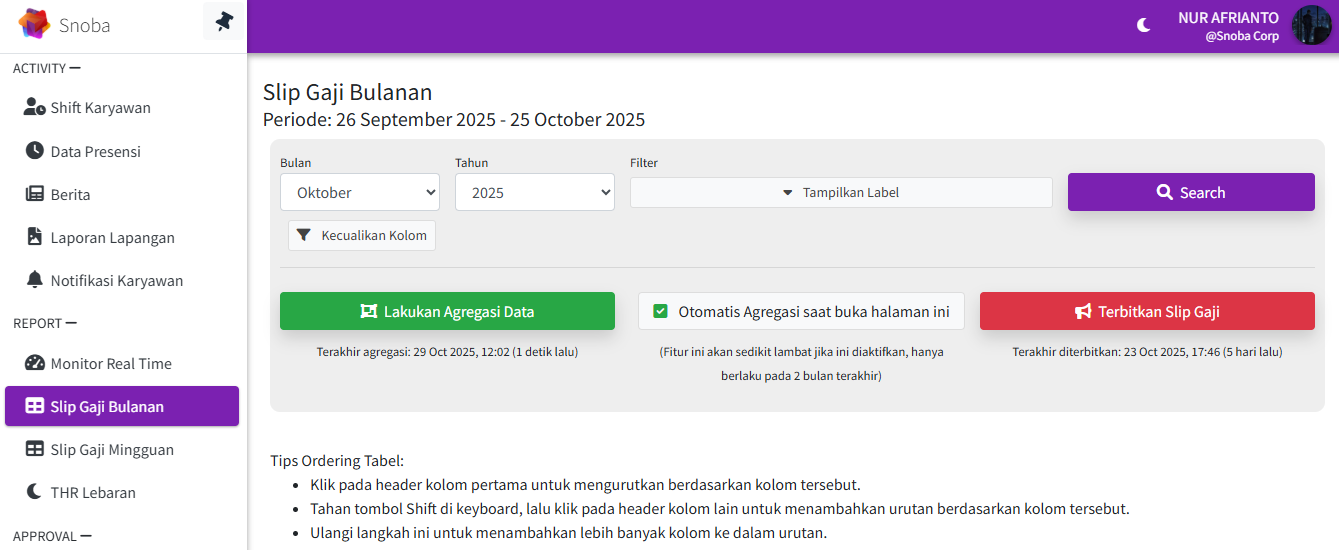This screenshot has height=550, width=1339.
Task: Click the Notifikasi Karyawan bell icon
Action: [x=35, y=280]
